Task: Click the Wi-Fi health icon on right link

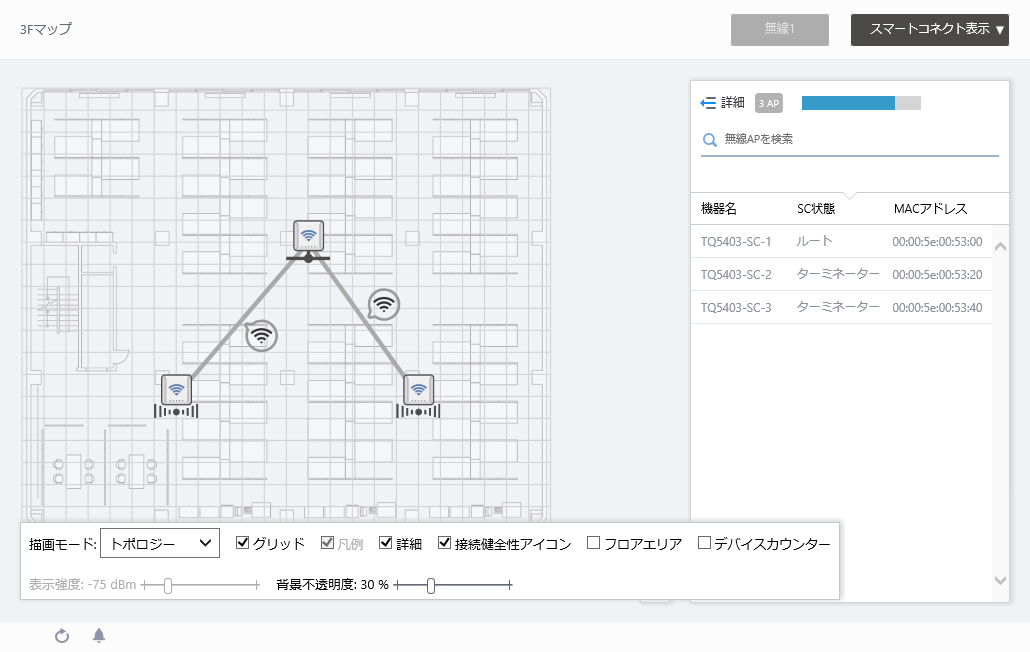Action: coord(384,303)
